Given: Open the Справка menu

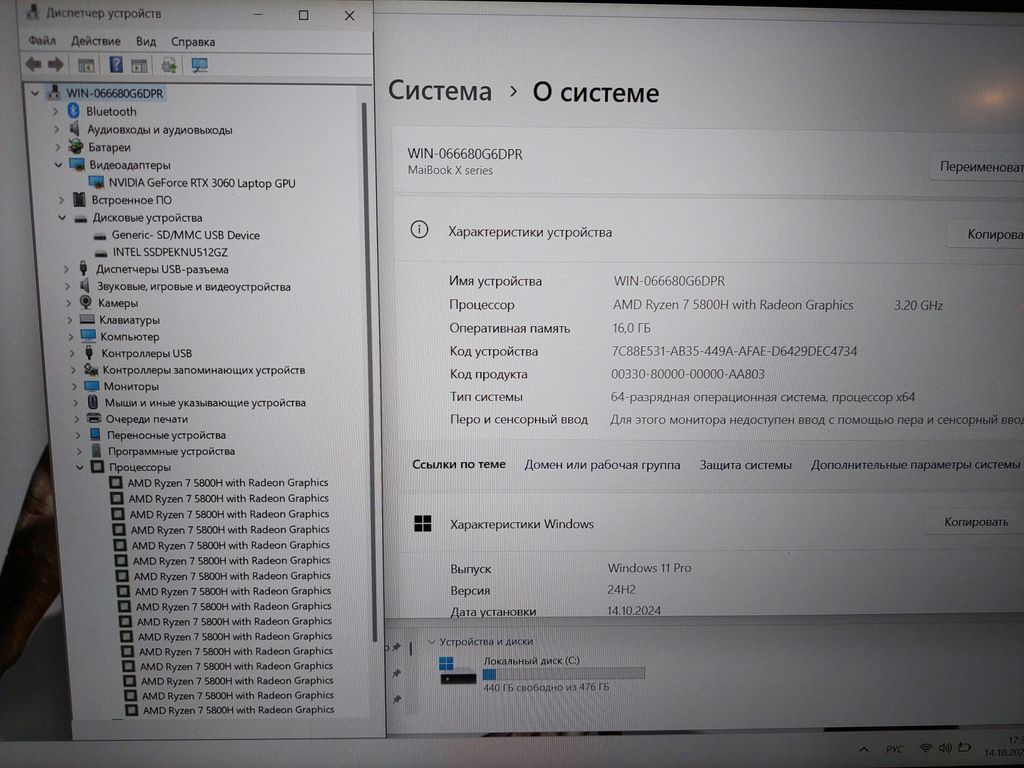Looking at the screenshot, I should 193,42.
